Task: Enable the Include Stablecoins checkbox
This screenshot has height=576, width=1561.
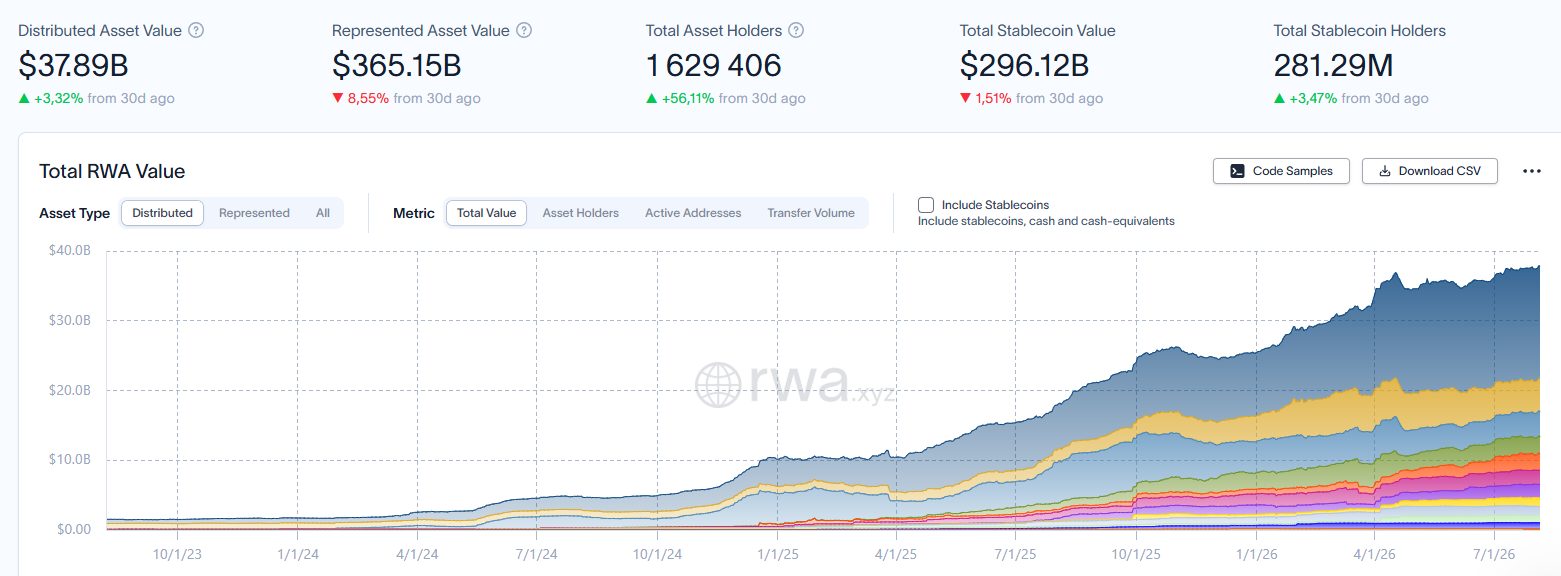Action: click(926, 205)
